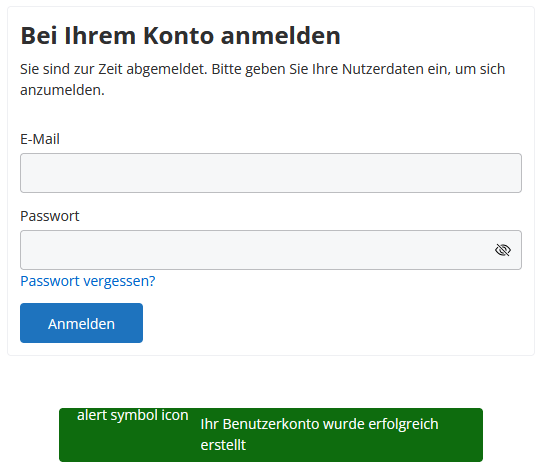Image resolution: width=546 pixels, height=471 pixels.
Task: Click the alert symbol icon placeholder
Action: (x=133, y=415)
